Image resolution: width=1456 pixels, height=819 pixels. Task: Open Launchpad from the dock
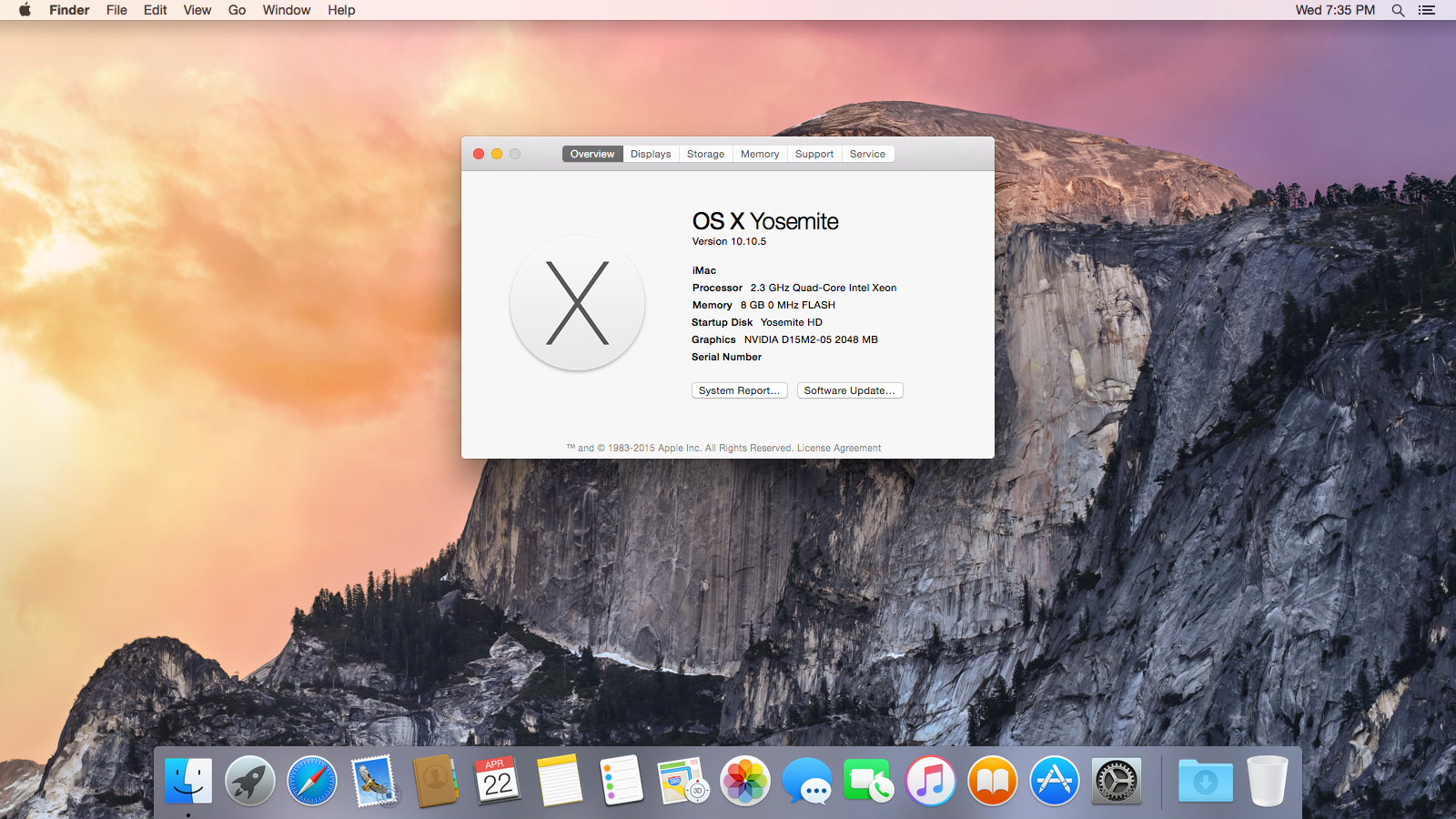[249, 781]
